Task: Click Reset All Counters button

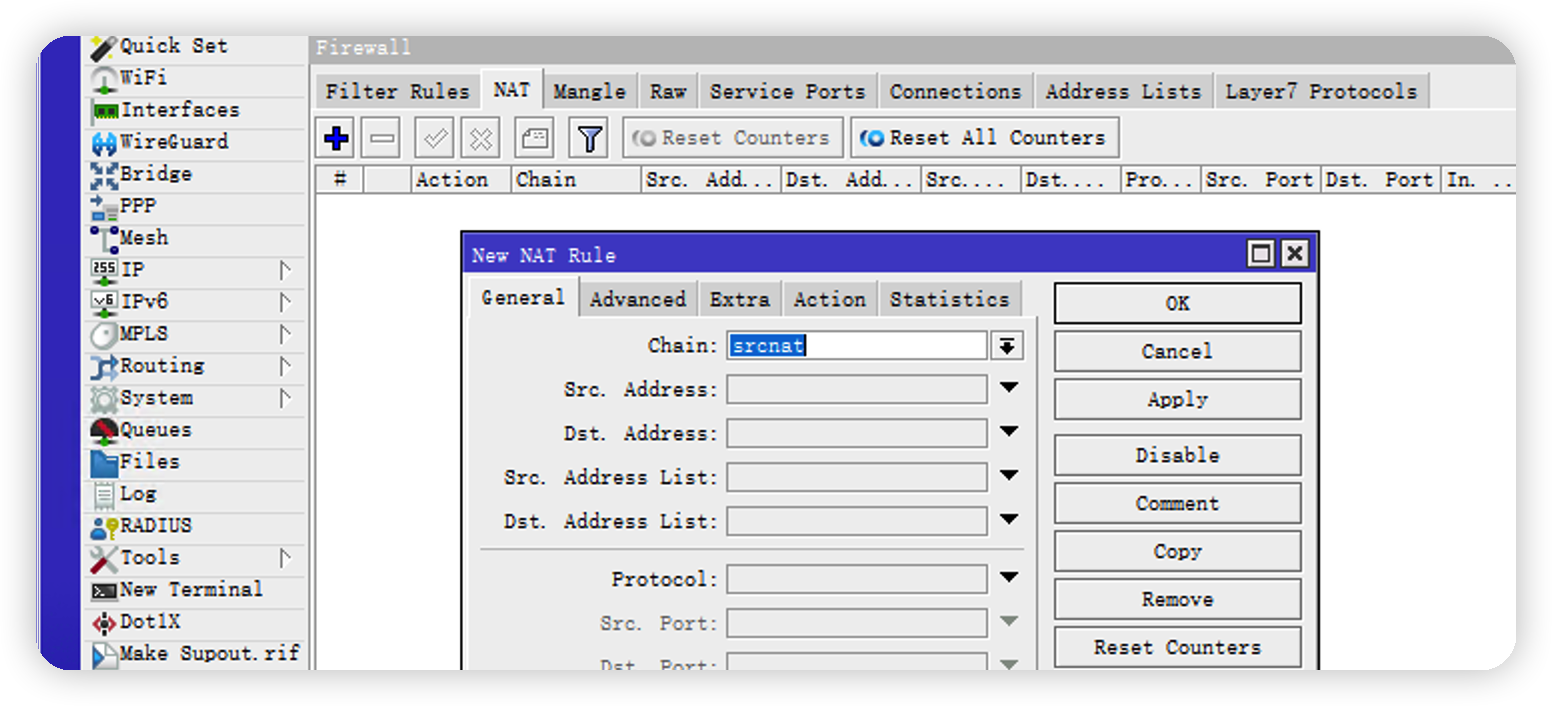Action: [985, 138]
